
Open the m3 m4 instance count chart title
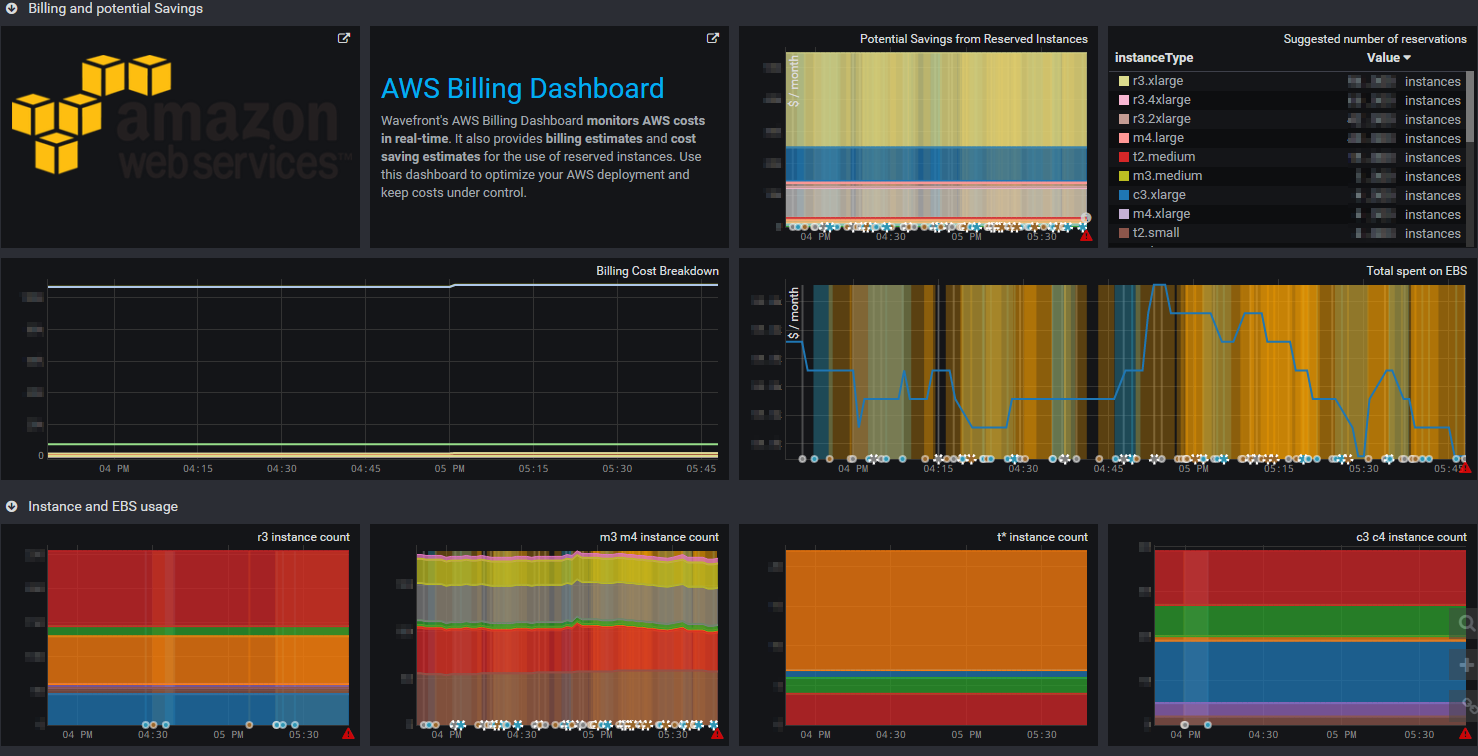click(659, 537)
